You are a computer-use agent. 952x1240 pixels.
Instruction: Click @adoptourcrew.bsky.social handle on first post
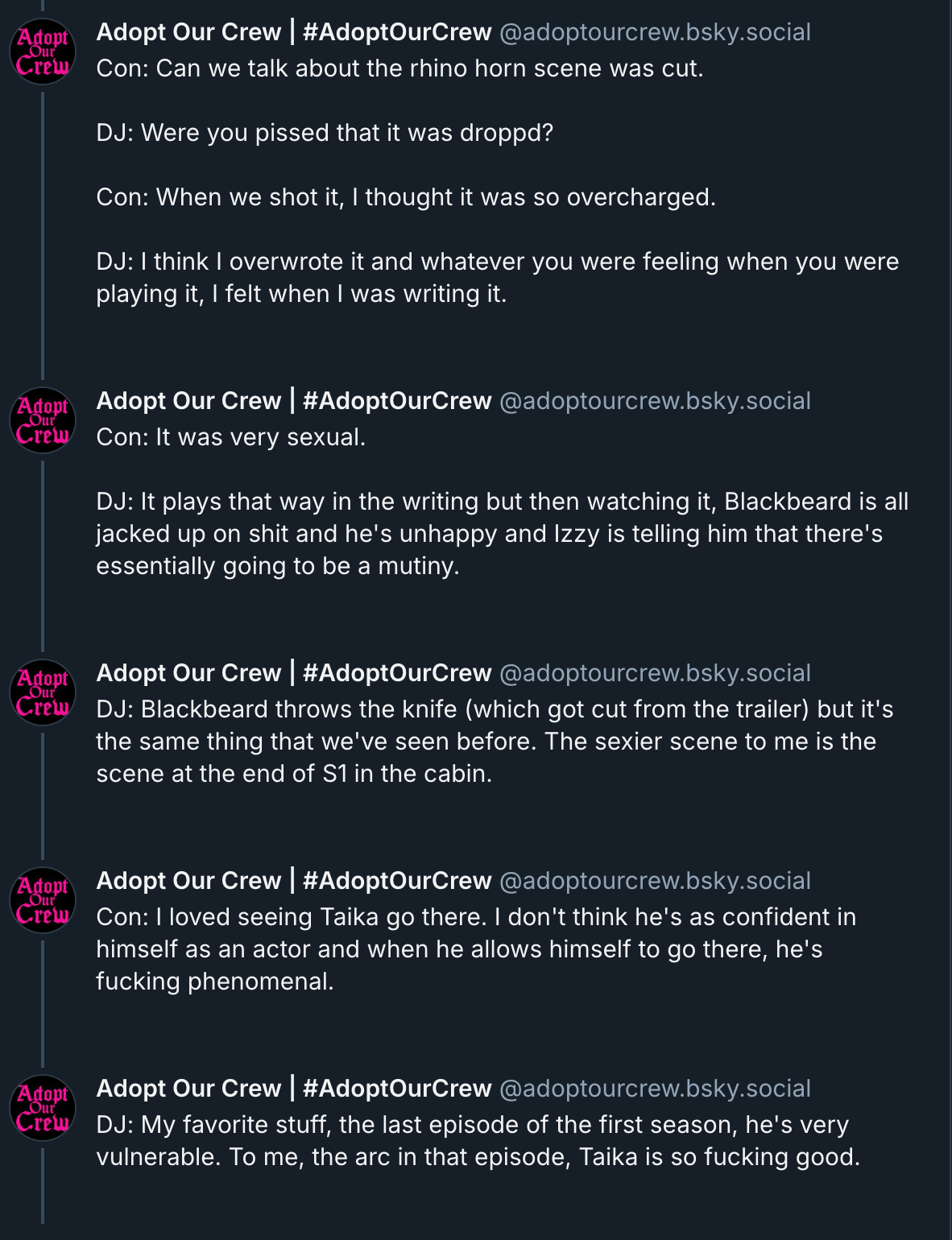click(655, 32)
